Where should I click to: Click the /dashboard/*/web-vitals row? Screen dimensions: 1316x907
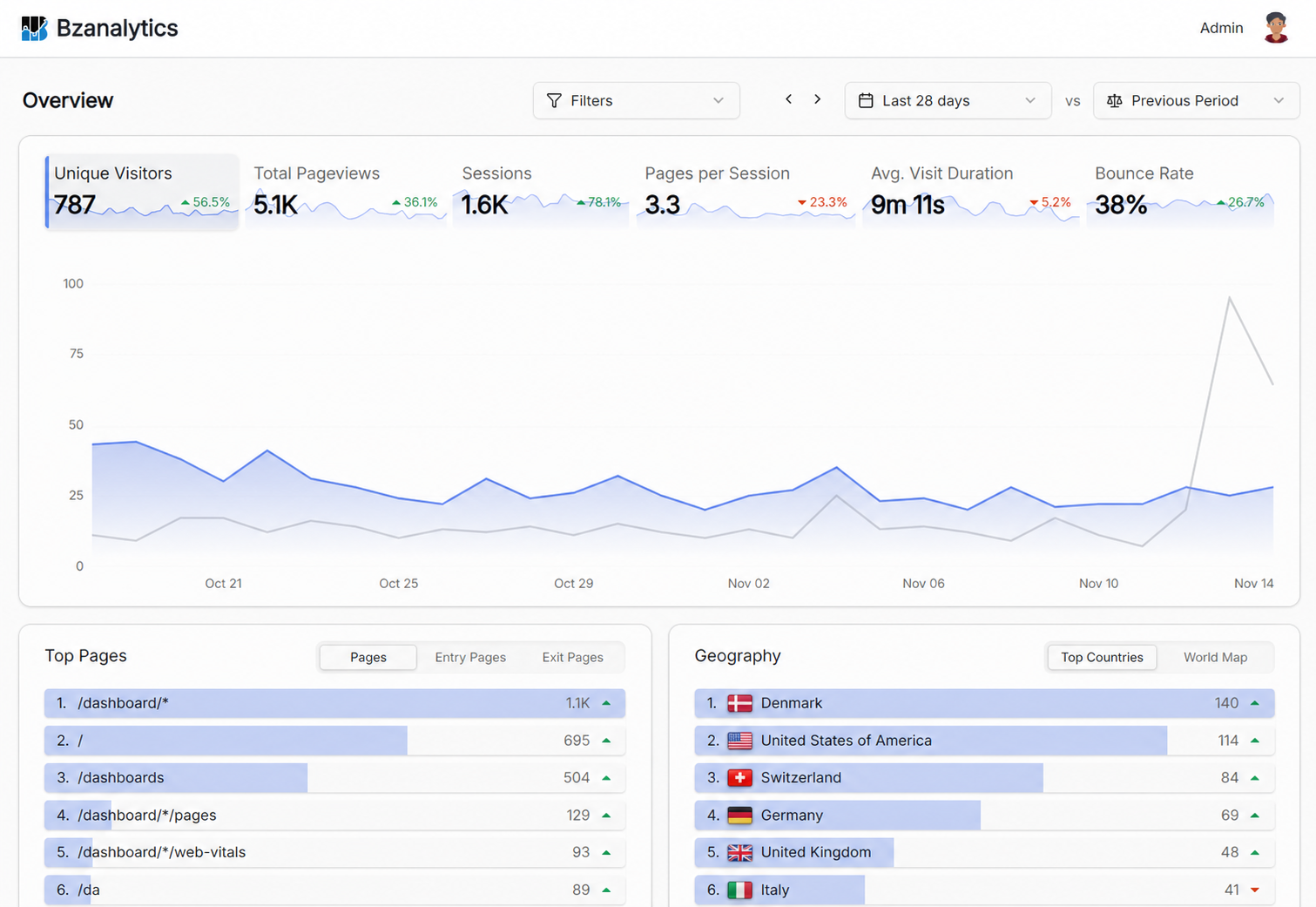coord(334,853)
